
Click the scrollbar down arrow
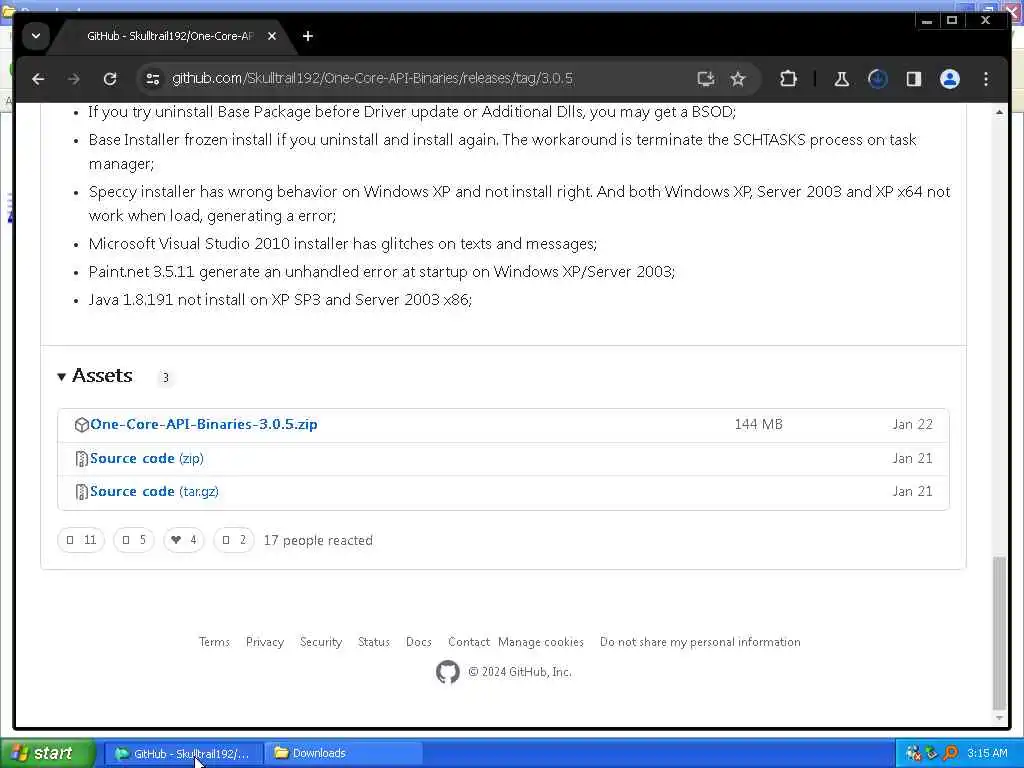click(999, 718)
